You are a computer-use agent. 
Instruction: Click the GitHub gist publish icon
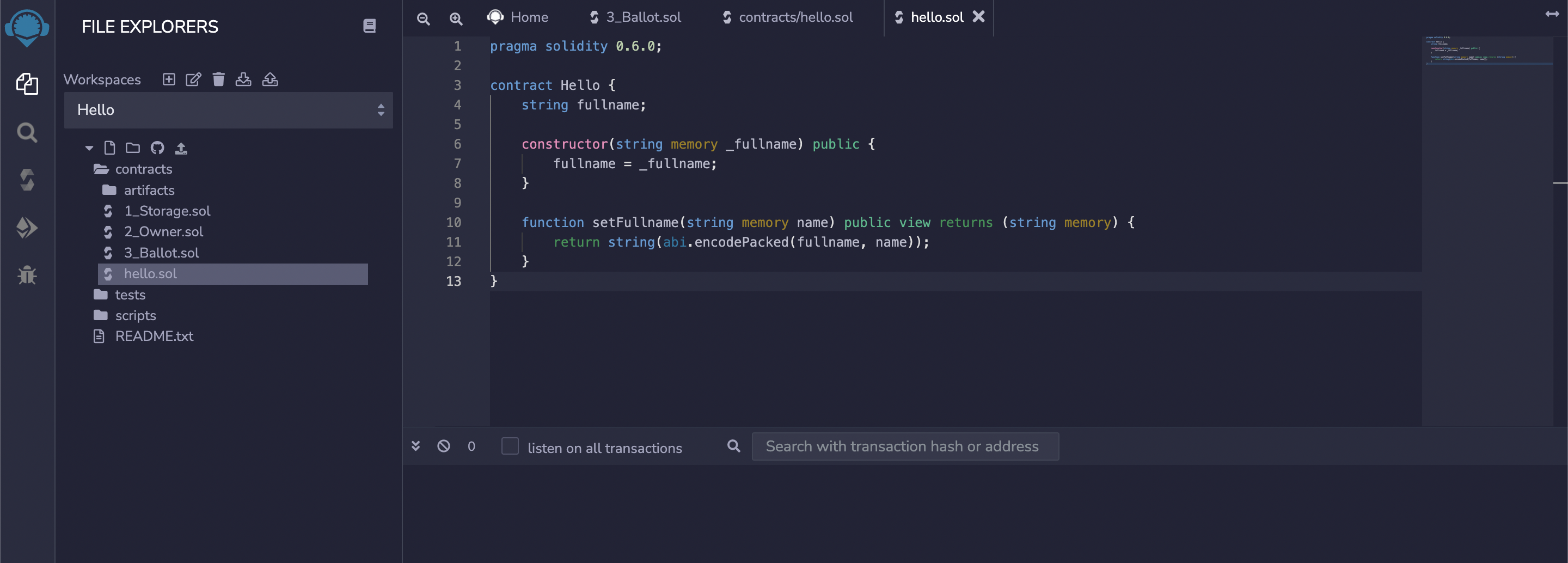(x=157, y=148)
